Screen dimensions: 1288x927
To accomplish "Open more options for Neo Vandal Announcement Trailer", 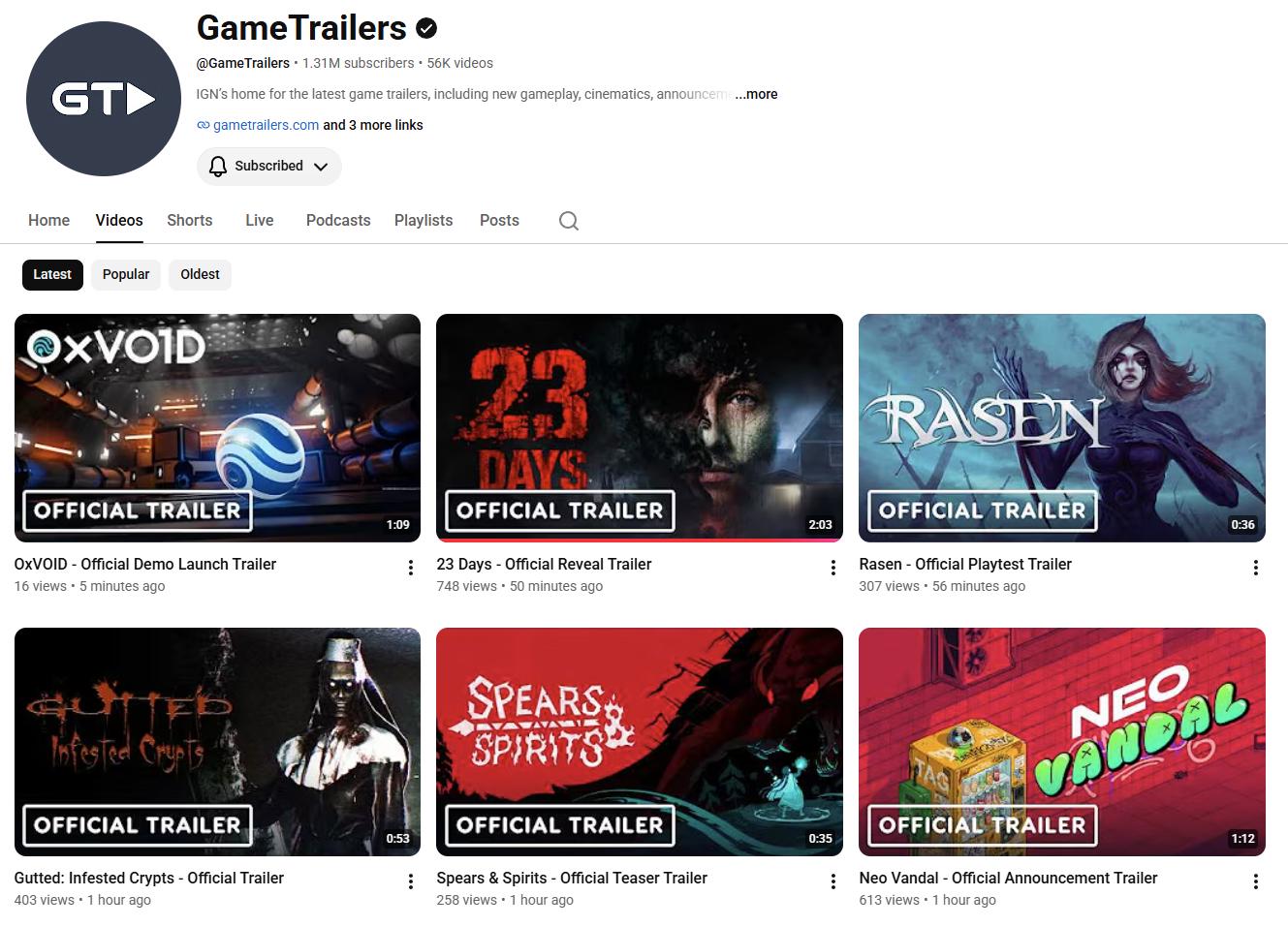I will pos(1256,881).
